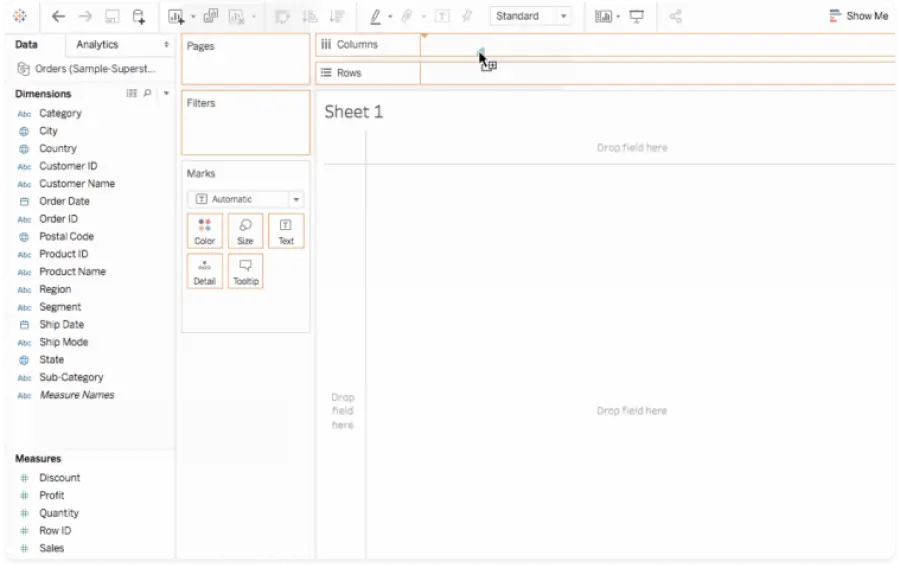Select the Customer Name field

tap(77, 184)
